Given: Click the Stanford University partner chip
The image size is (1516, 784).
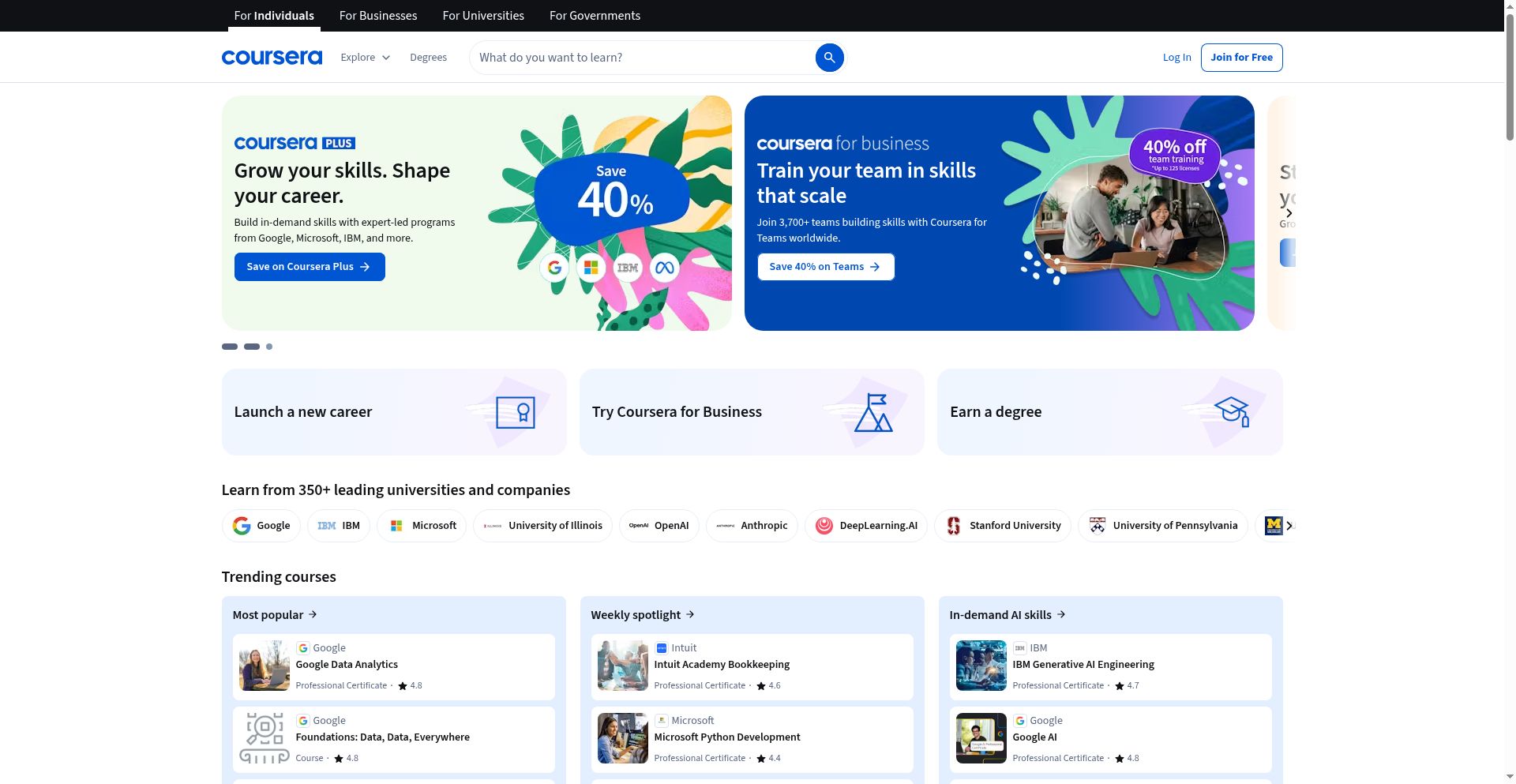Looking at the screenshot, I should click(x=1002, y=526).
